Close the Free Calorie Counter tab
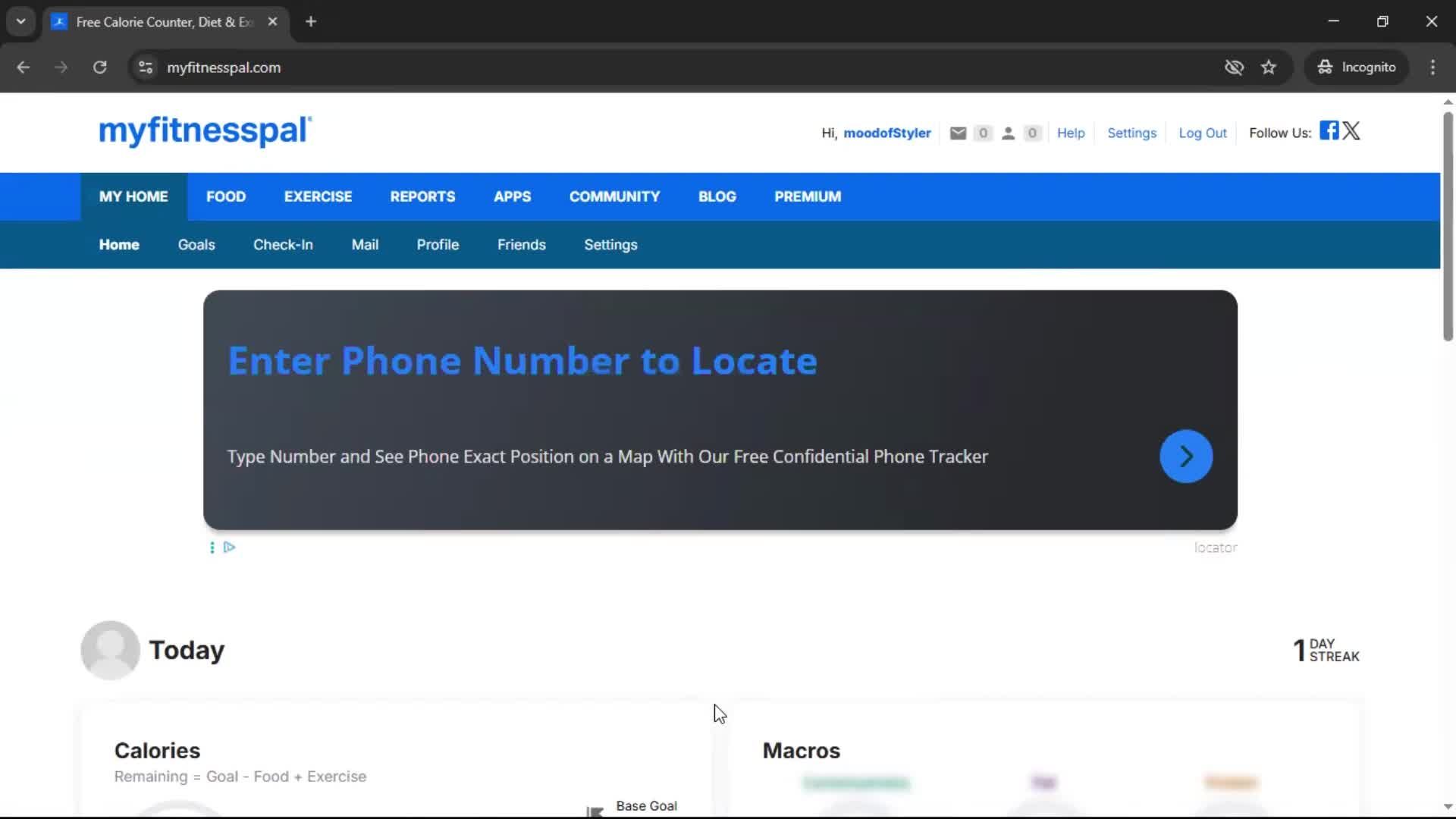Image resolution: width=1456 pixels, height=819 pixels. (x=272, y=22)
